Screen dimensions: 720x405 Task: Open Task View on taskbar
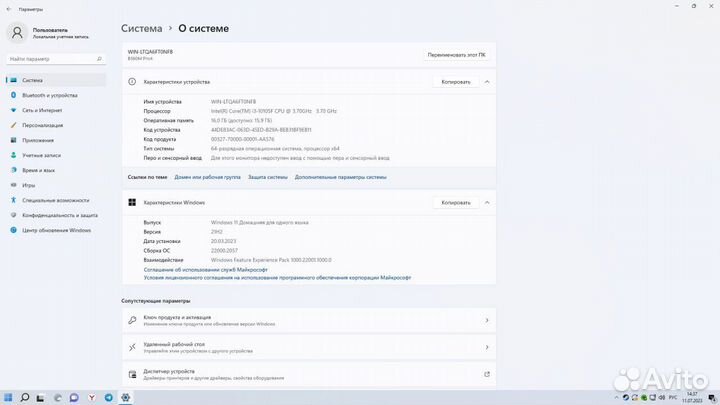click(40, 398)
